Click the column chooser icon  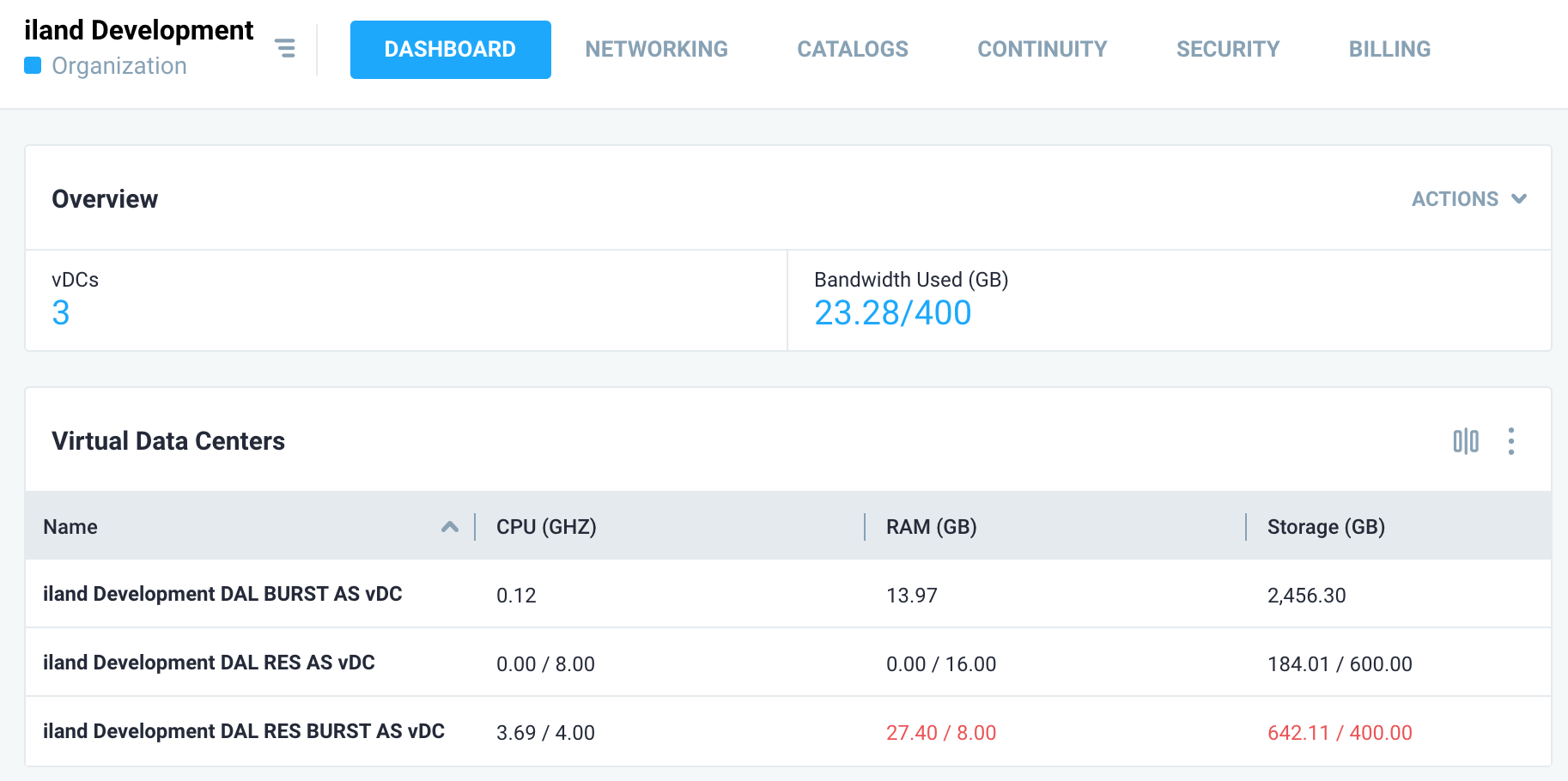(1465, 441)
